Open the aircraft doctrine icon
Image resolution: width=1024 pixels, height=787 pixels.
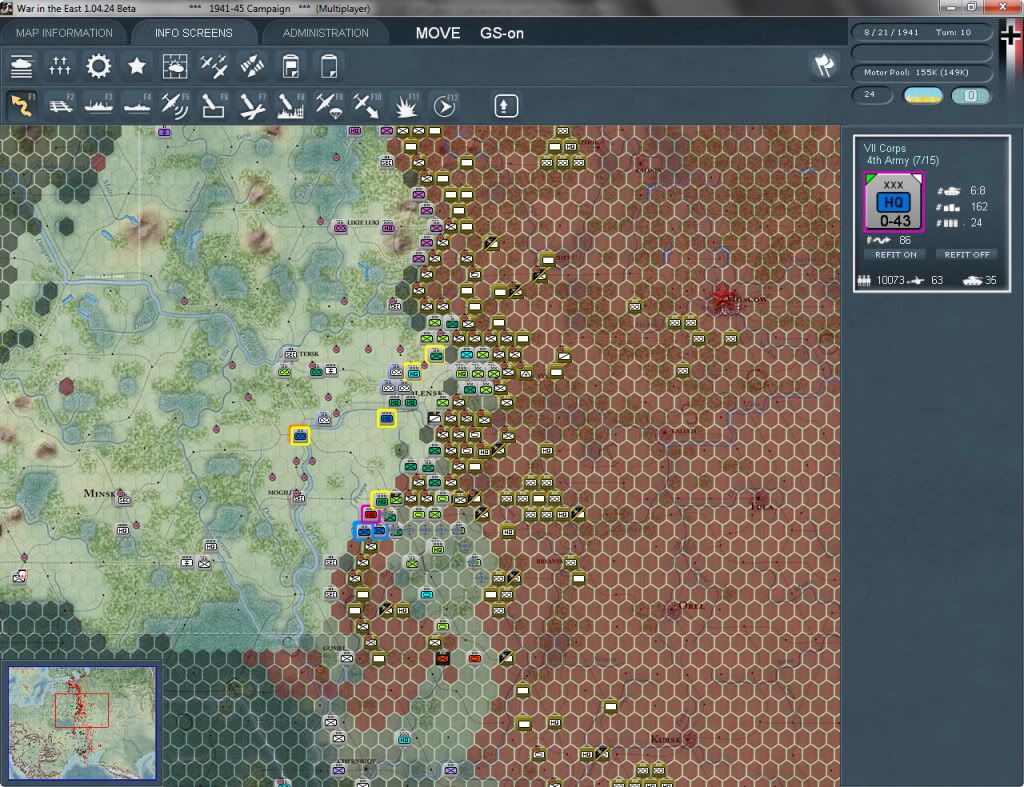click(214, 66)
